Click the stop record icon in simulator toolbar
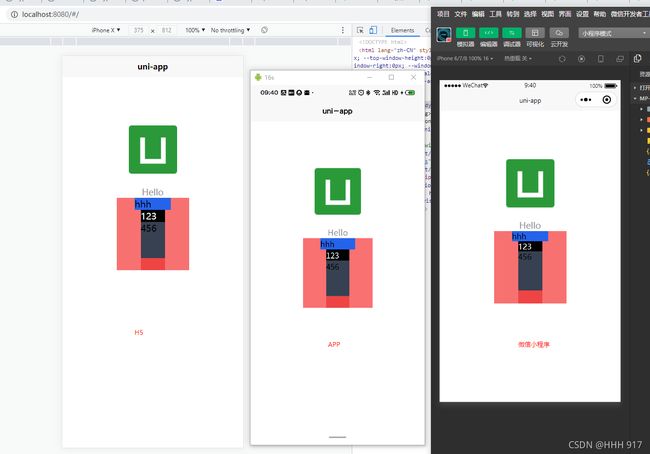The image size is (650, 454). [582, 59]
